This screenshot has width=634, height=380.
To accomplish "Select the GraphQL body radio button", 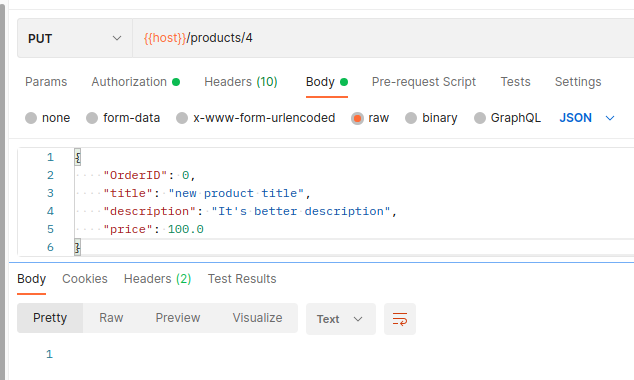I will coord(480,118).
